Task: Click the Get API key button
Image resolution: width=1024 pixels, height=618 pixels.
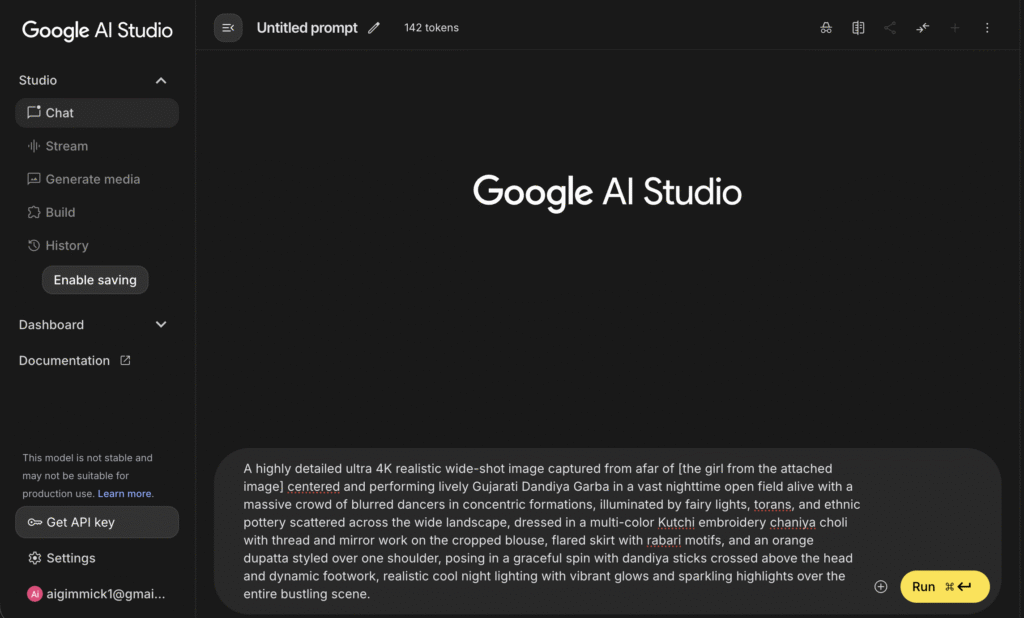Action: pos(97,522)
